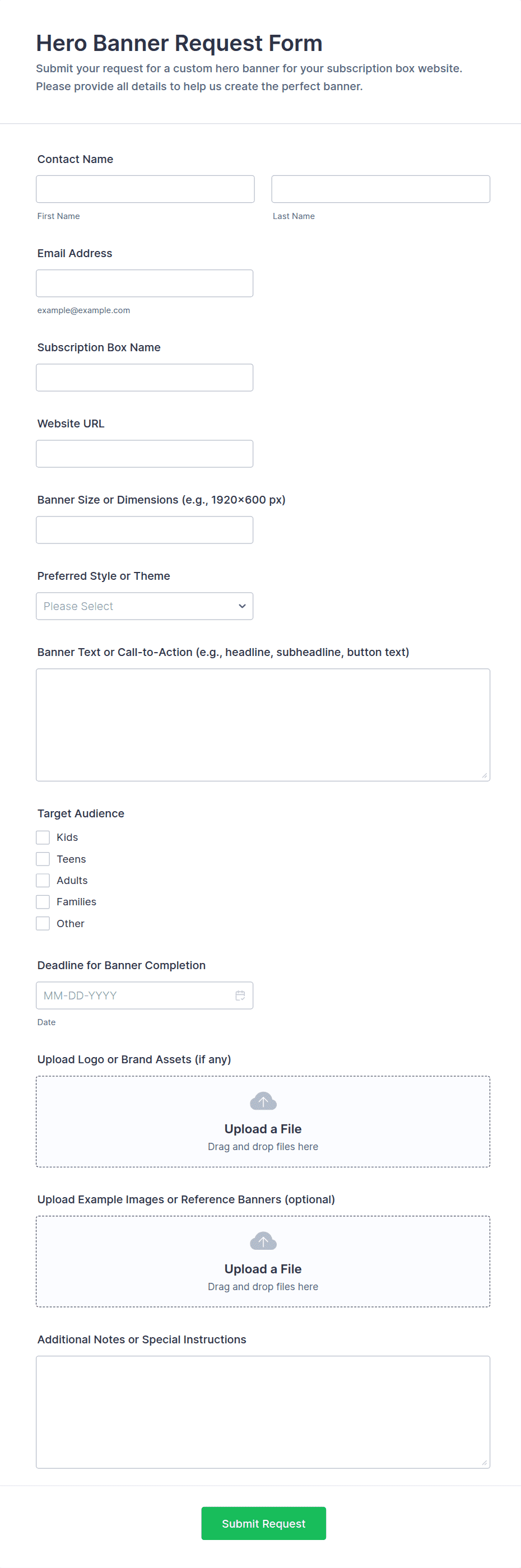Click the Submit Request button
Viewport: 521px width, 1568px height.
tap(263, 1523)
